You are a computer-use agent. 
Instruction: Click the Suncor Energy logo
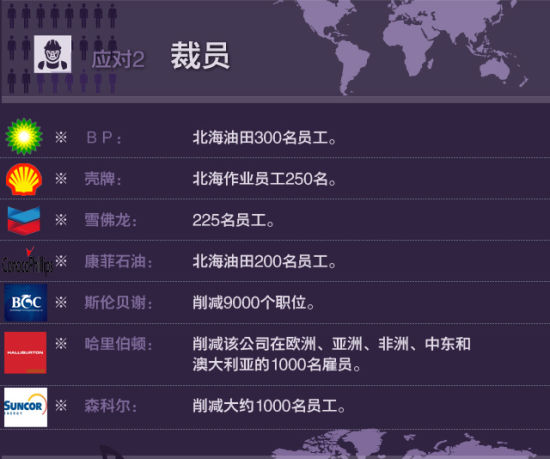click(x=26, y=407)
